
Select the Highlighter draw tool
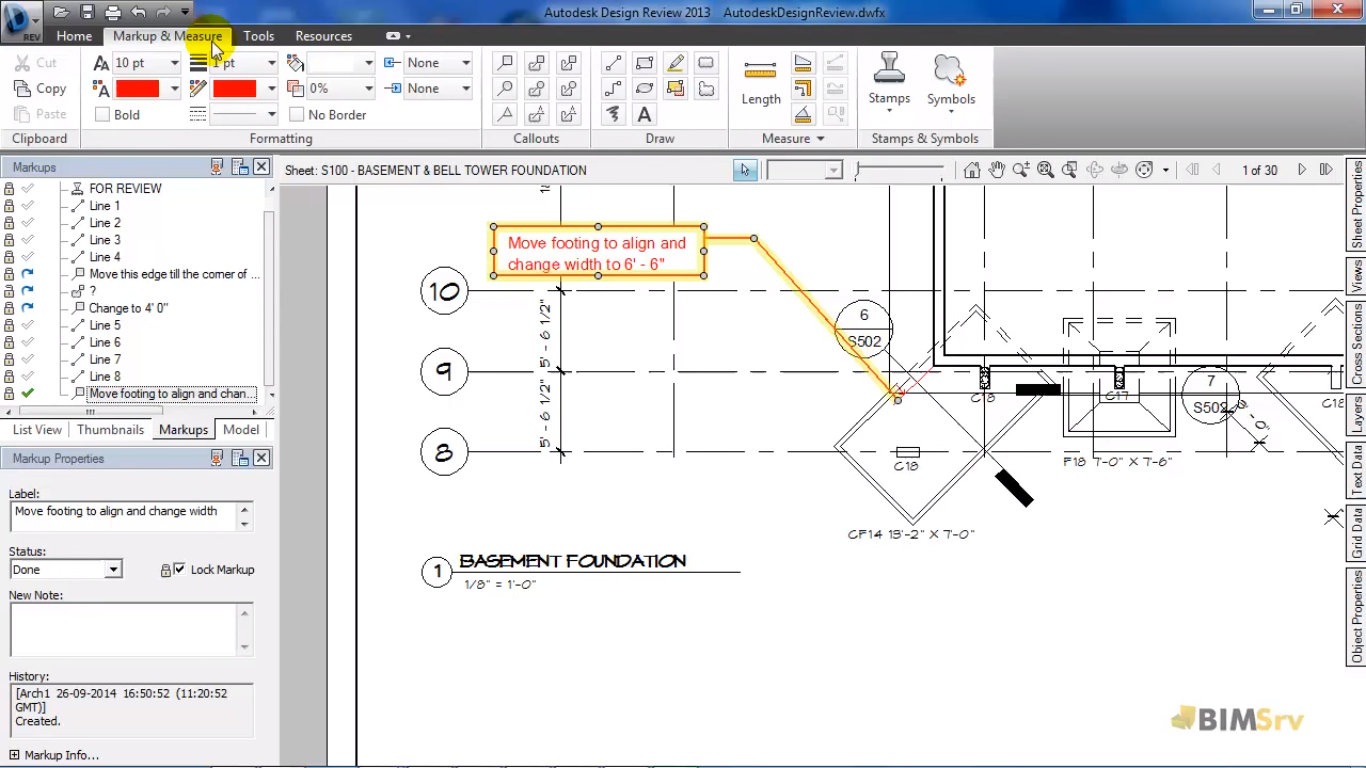[x=676, y=63]
